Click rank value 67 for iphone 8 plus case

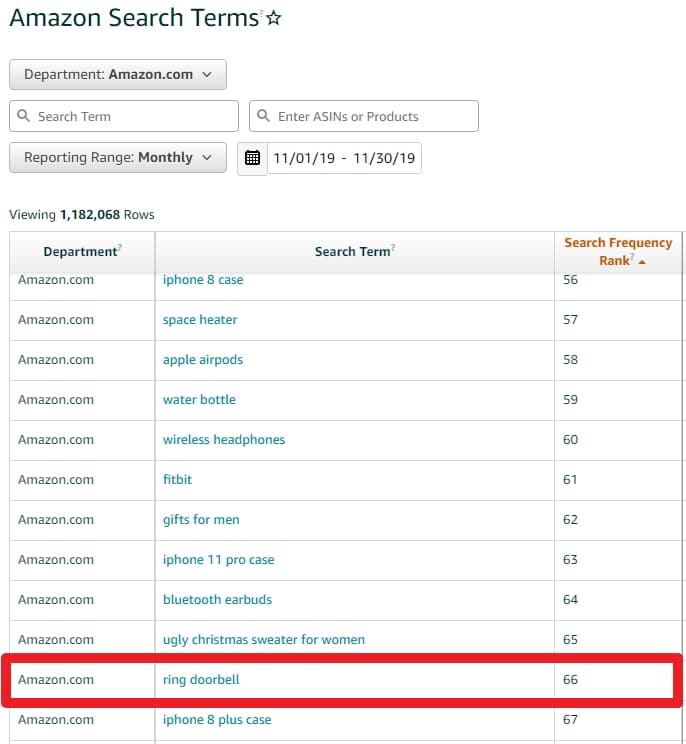pos(570,720)
